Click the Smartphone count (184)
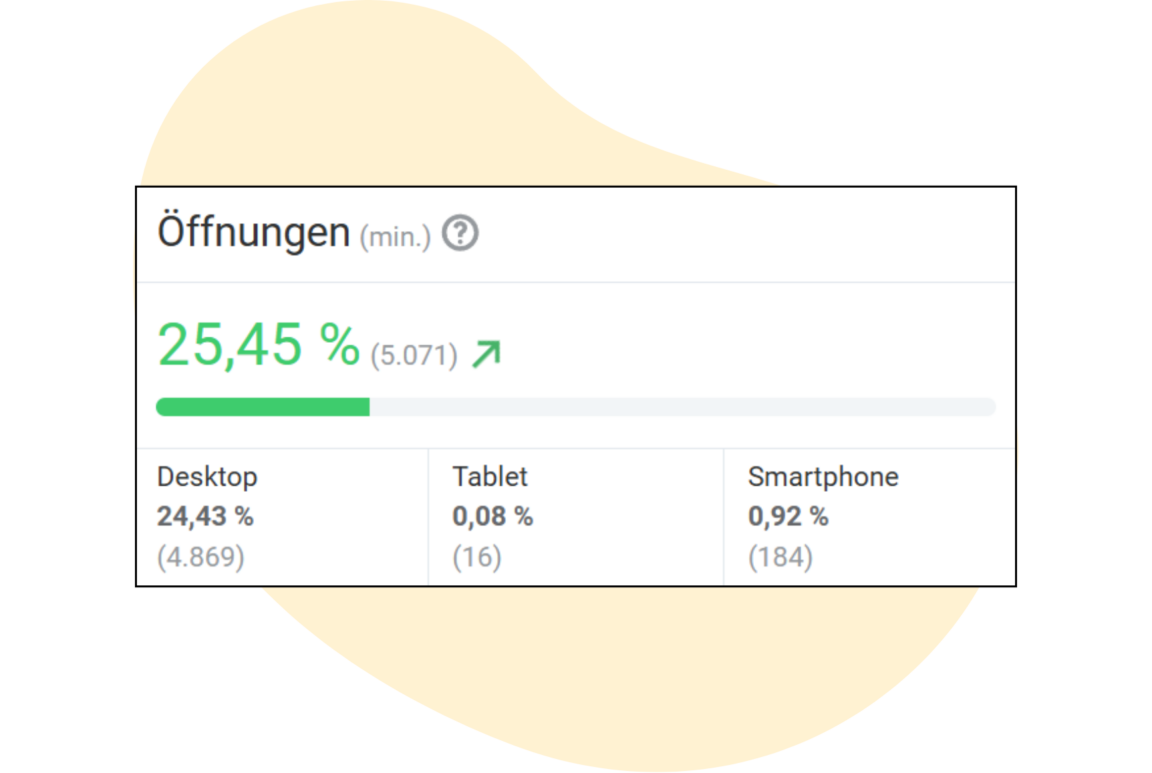The height and width of the screenshot is (773, 1152). 780,557
